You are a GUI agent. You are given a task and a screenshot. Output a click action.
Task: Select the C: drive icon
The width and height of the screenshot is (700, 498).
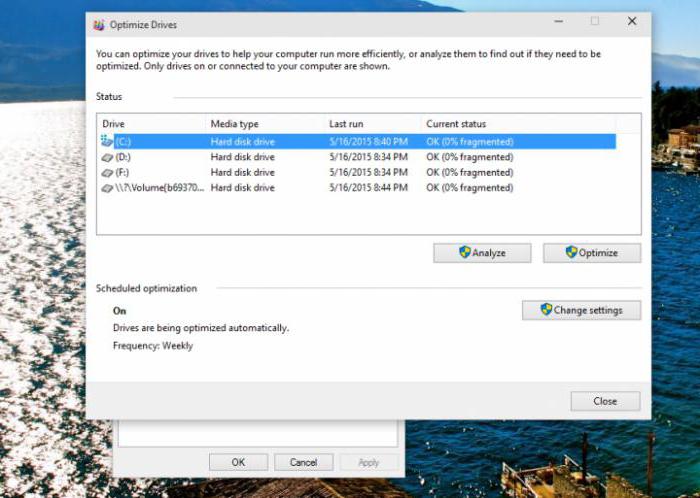click(x=107, y=142)
